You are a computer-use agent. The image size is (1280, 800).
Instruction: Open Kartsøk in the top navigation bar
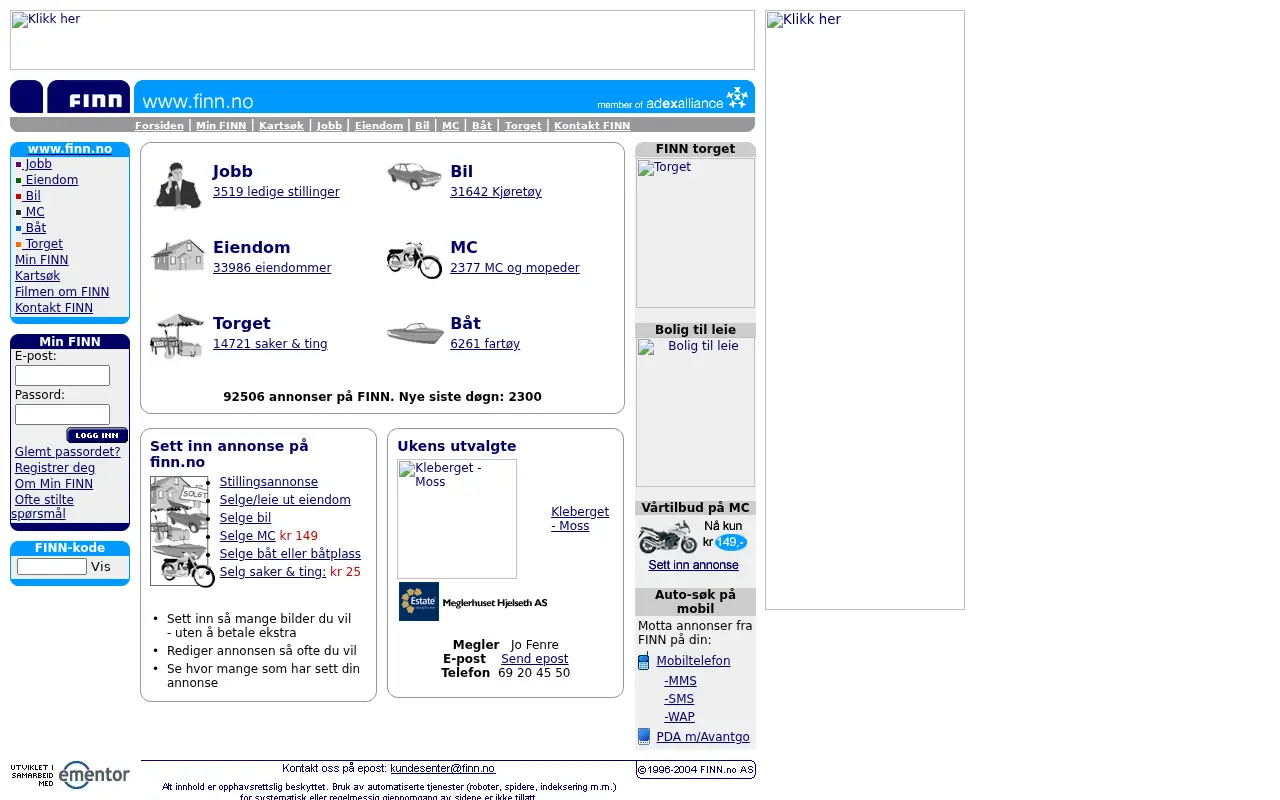coord(281,126)
